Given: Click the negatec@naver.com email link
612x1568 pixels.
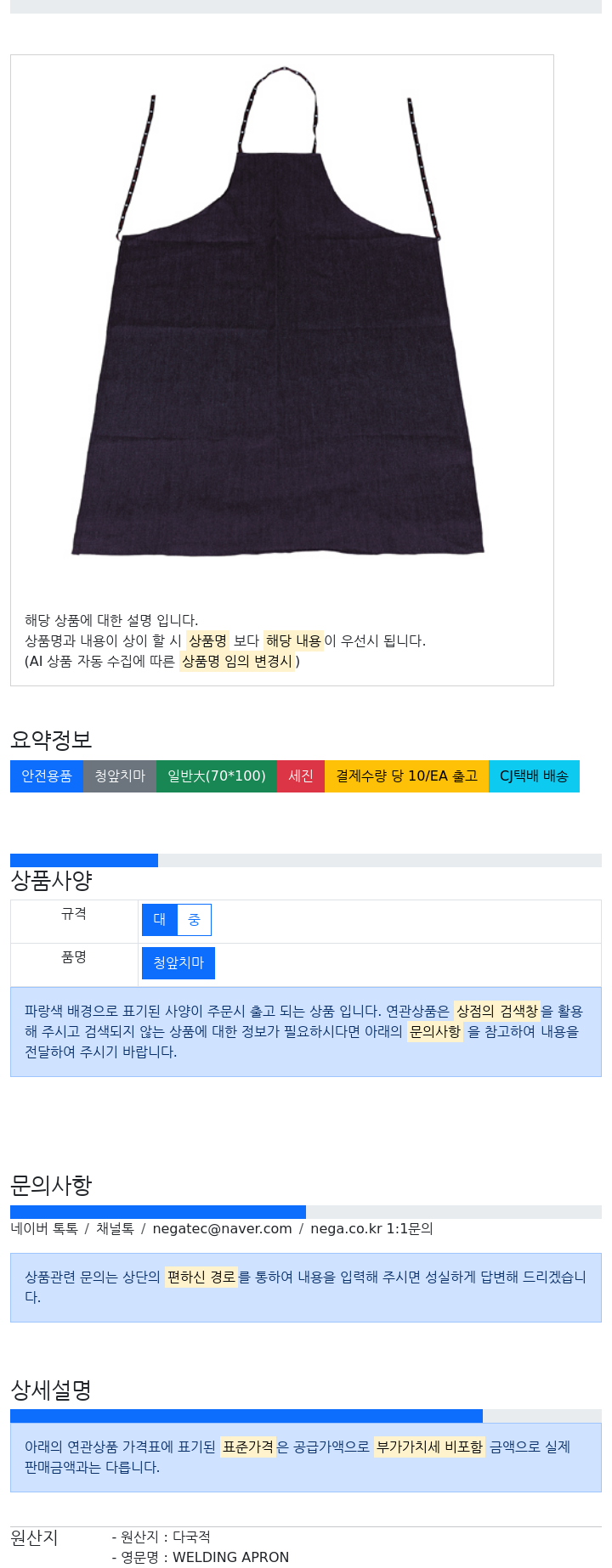Looking at the screenshot, I should coord(222,1228).
